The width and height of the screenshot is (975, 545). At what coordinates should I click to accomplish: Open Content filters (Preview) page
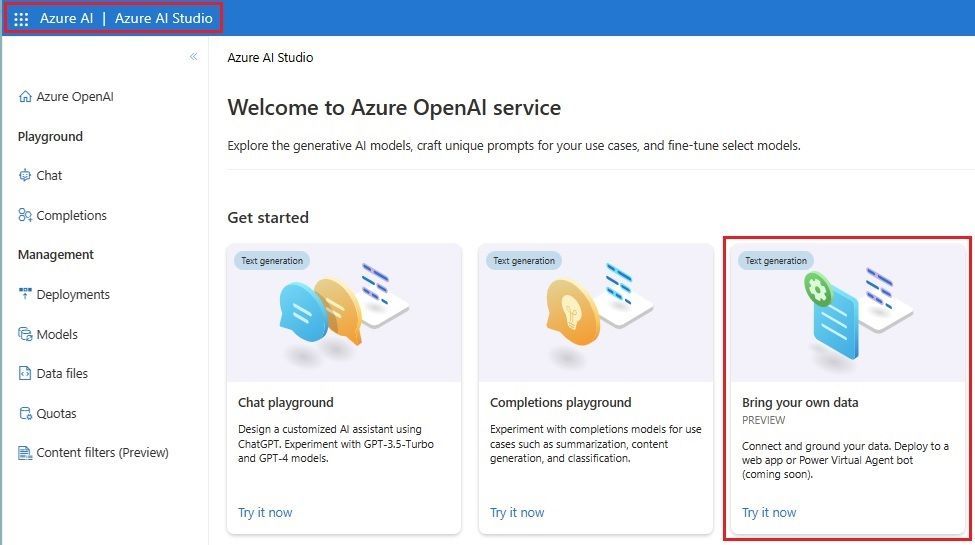tap(102, 453)
